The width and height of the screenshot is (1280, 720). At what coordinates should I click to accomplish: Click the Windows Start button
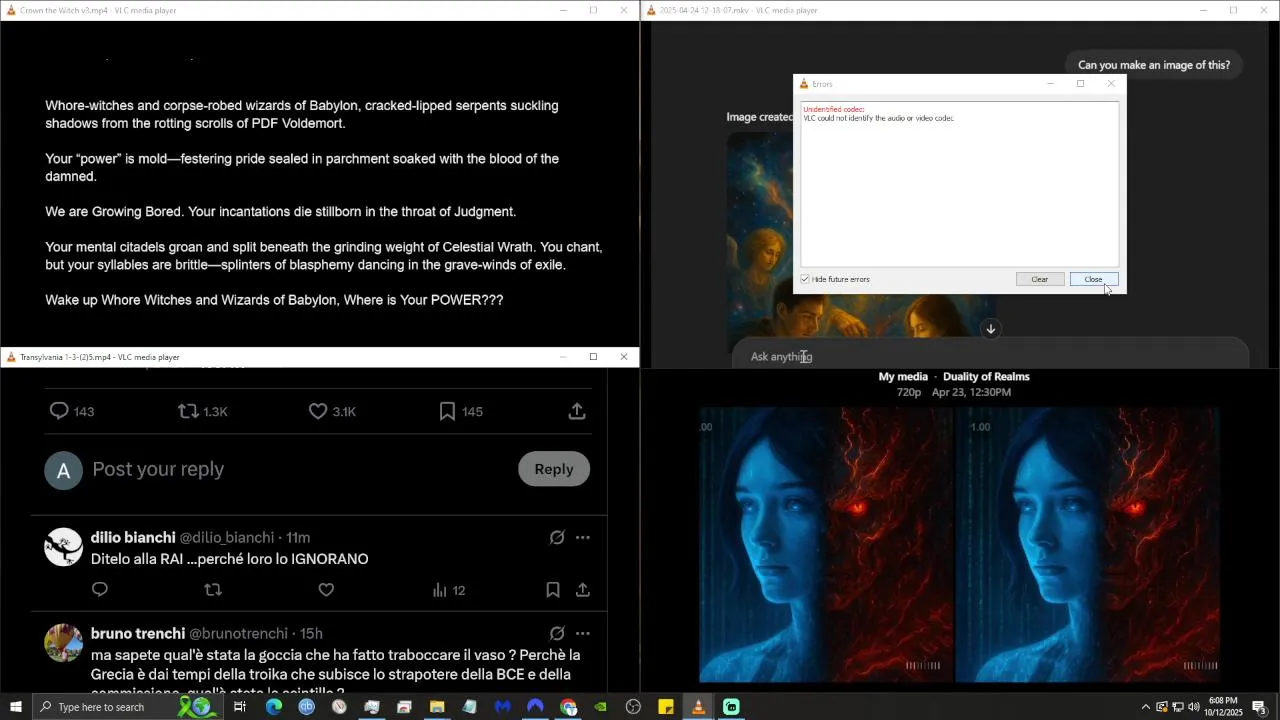click(x=16, y=707)
